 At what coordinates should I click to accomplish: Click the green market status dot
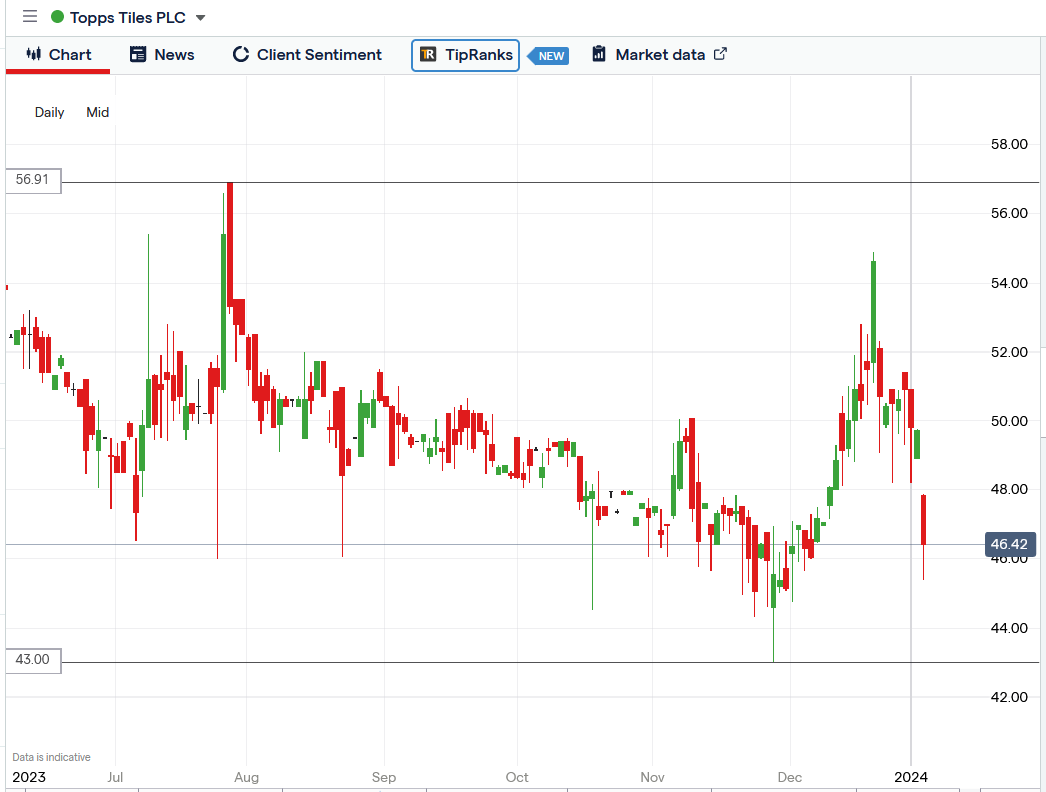pyautogui.click(x=57, y=17)
